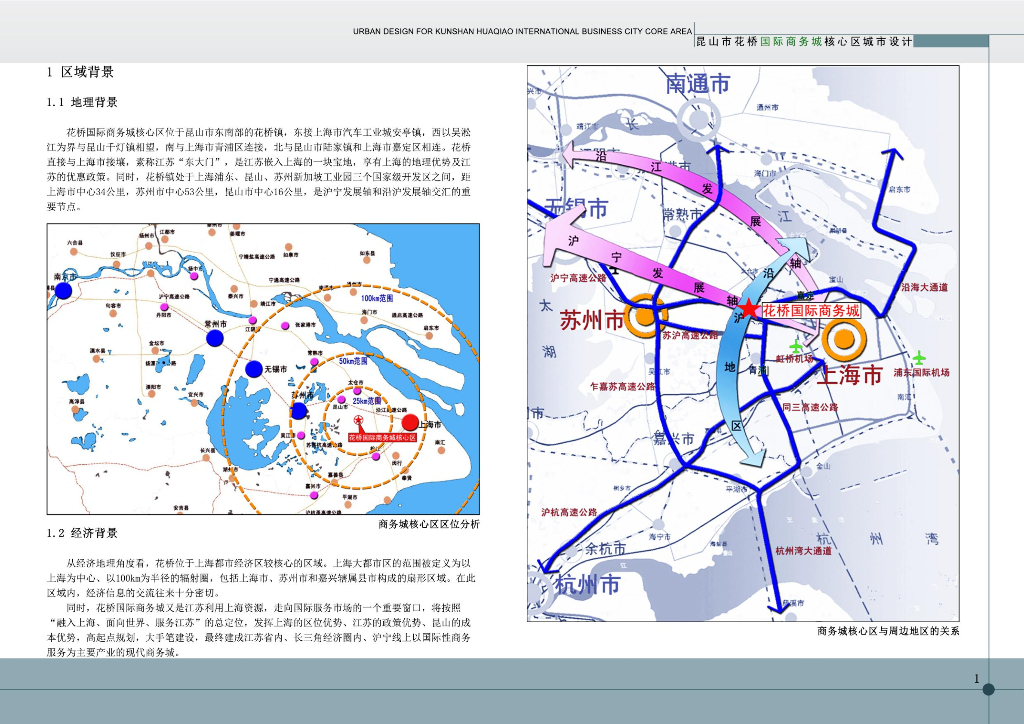The height and width of the screenshot is (724, 1024).
Task: Click the orange circle marker beside 苏州市
Action: (645, 317)
